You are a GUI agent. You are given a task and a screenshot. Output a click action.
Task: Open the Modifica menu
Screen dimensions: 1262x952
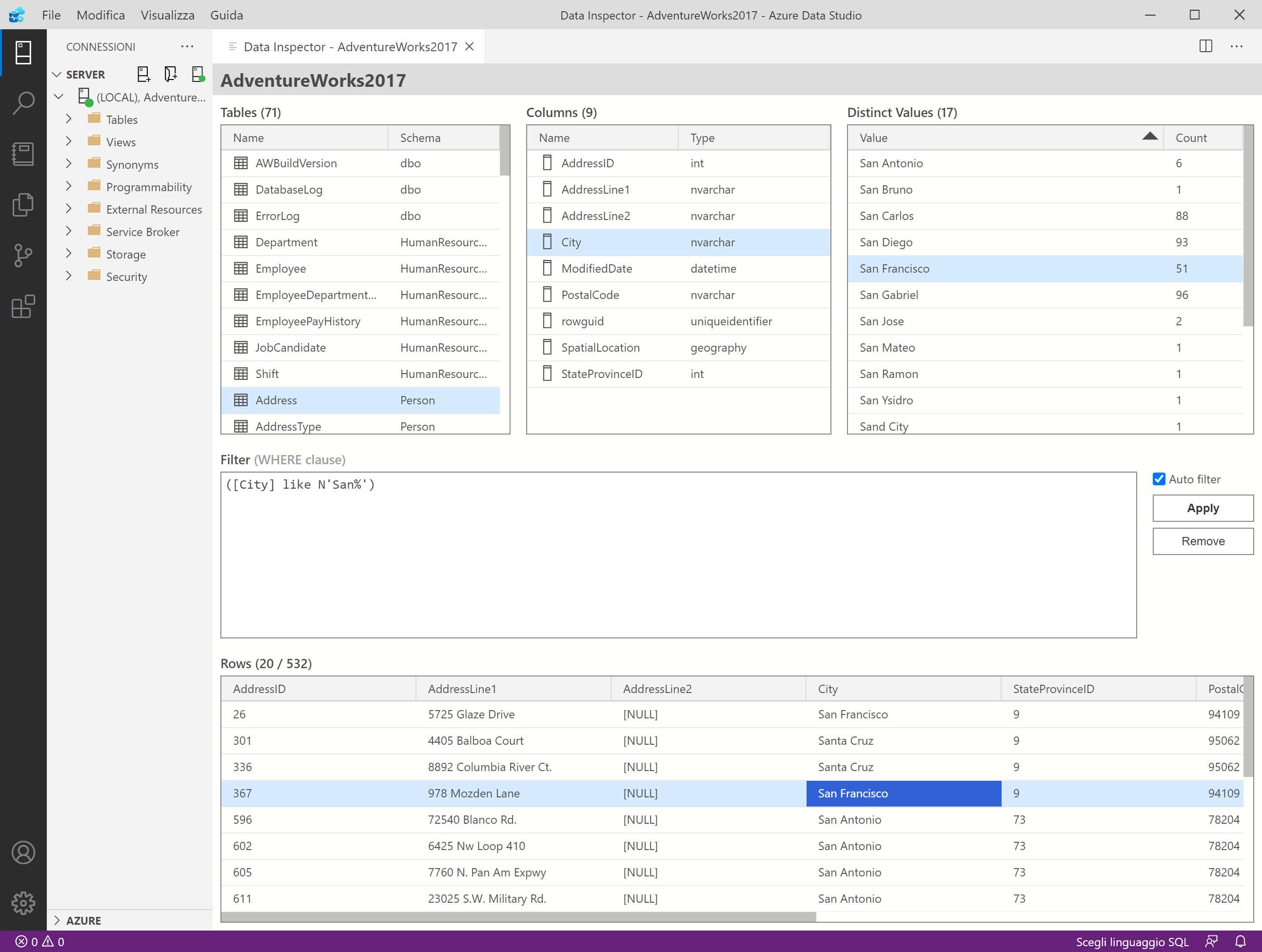pos(100,15)
